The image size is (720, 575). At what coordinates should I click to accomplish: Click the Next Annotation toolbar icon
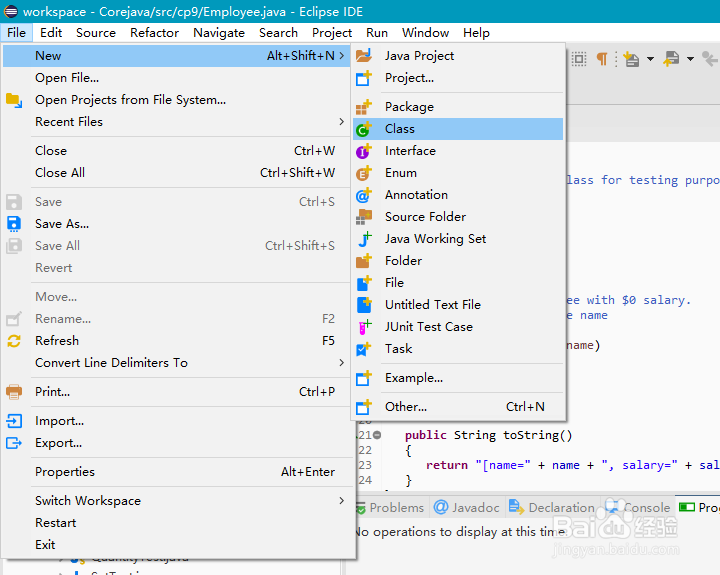(631, 59)
